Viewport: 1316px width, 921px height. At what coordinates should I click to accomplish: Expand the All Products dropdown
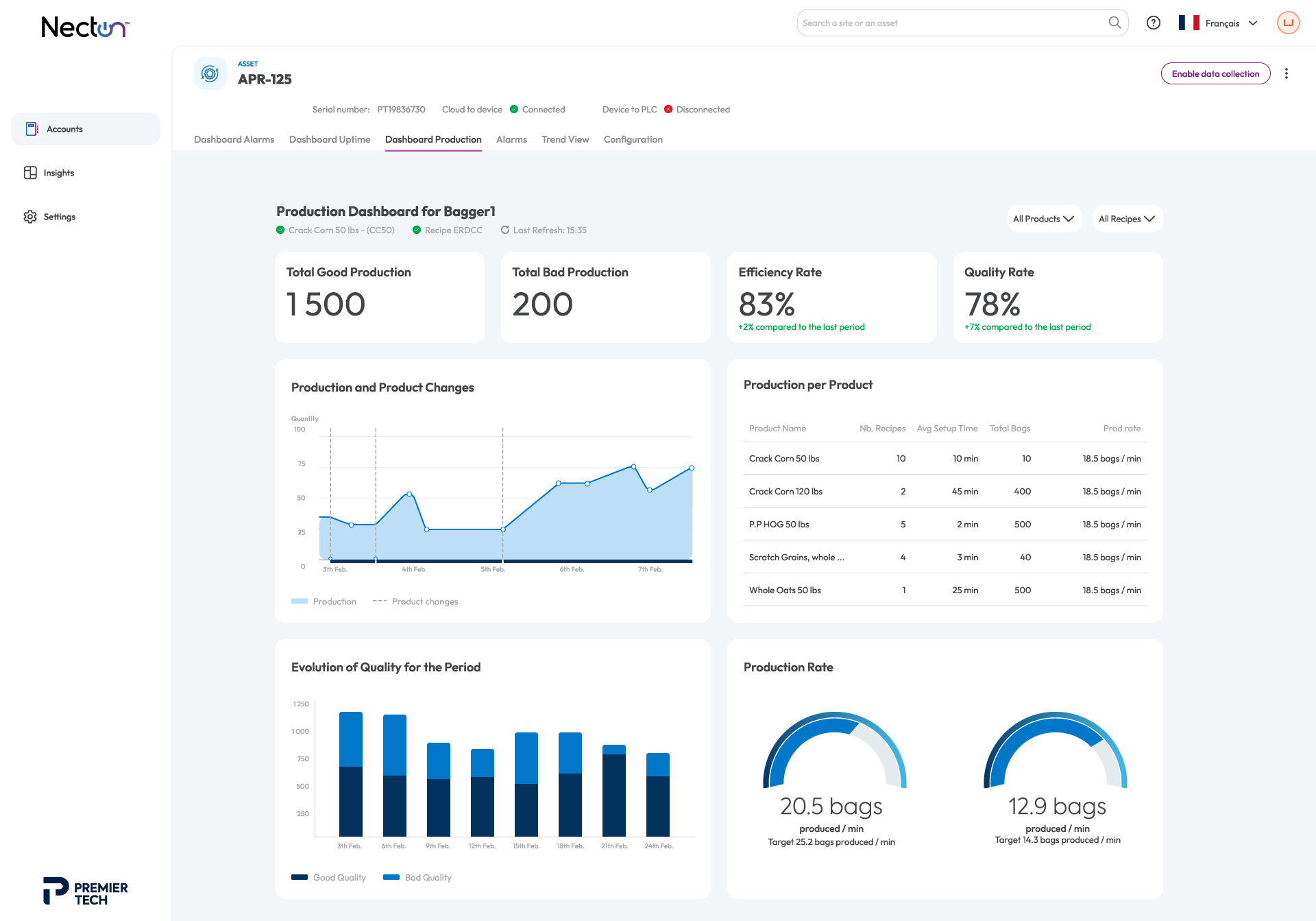pyautogui.click(x=1044, y=219)
